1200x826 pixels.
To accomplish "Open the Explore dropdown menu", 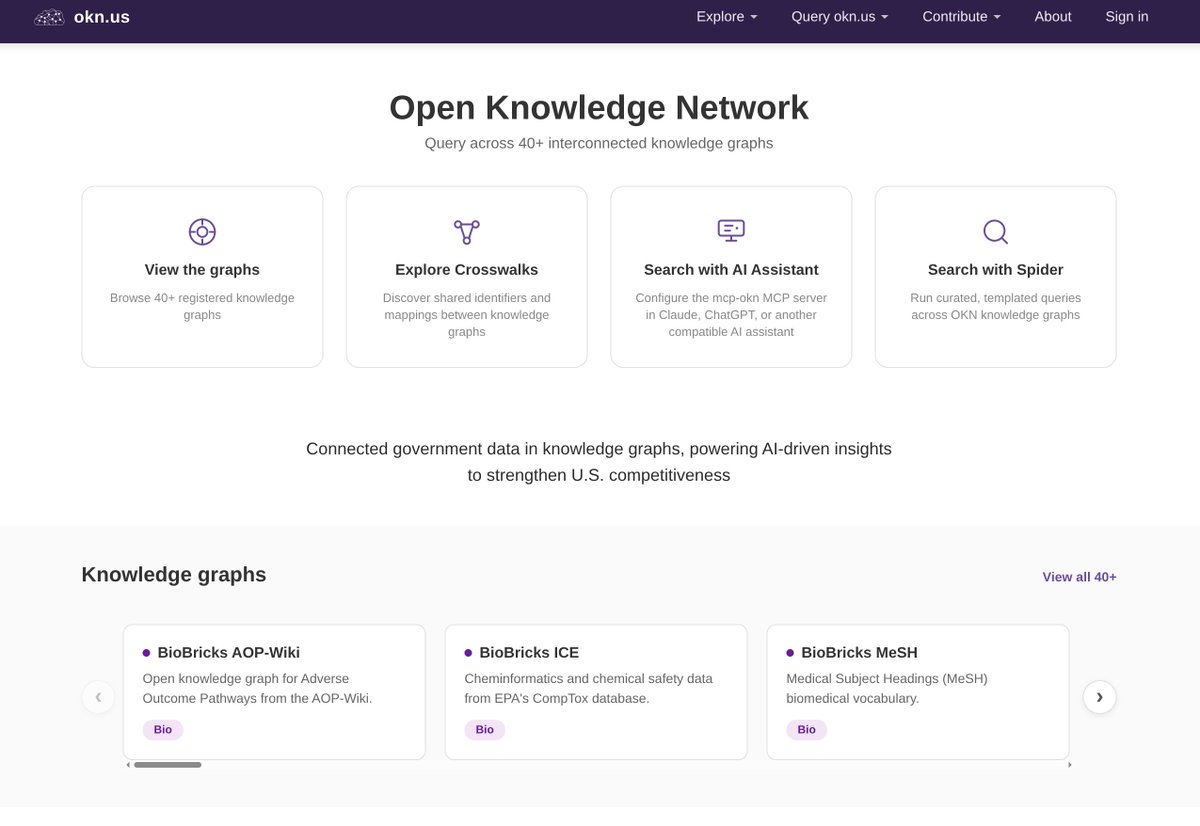I will click(727, 17).
